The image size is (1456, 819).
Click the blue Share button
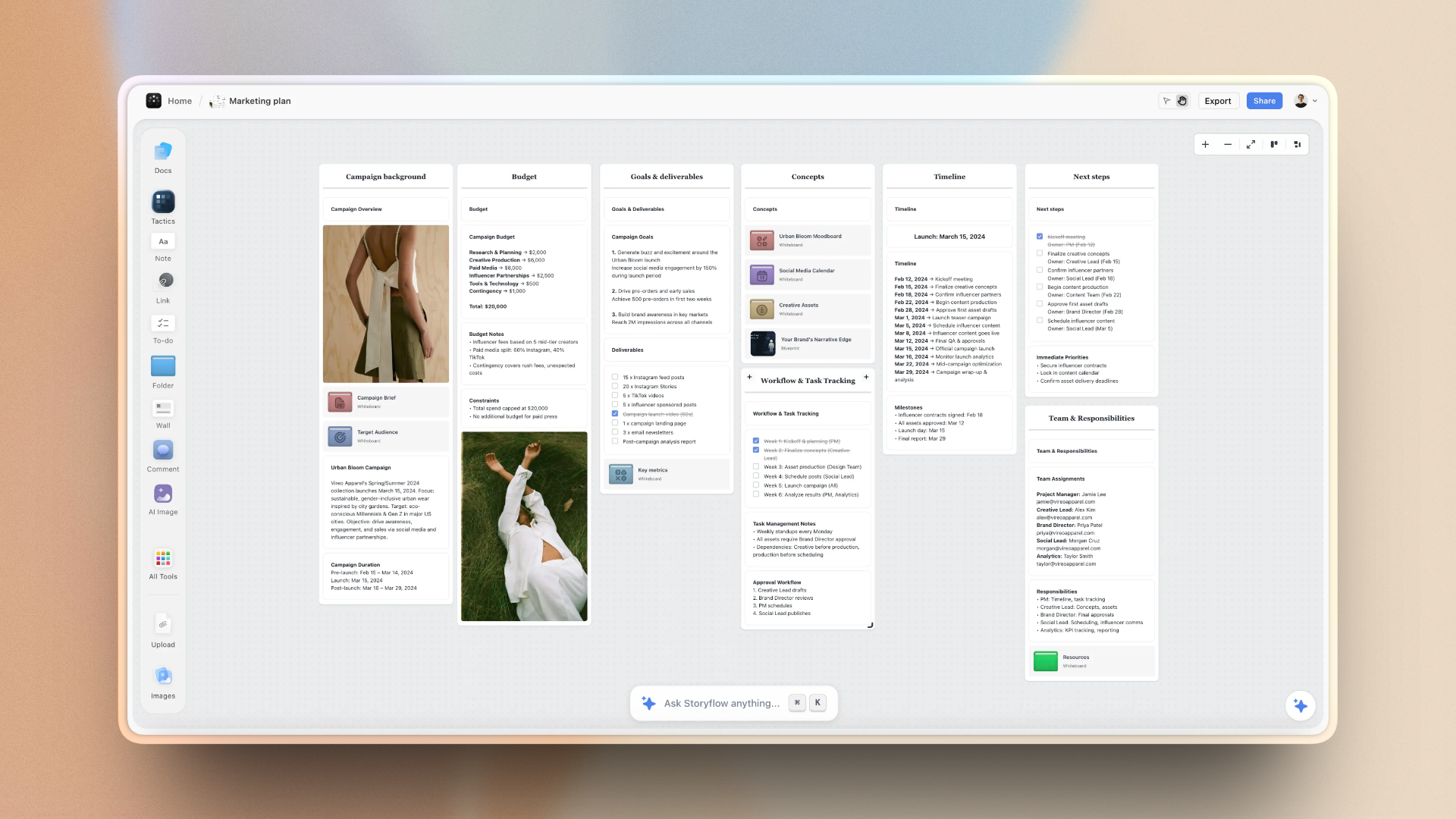point(1264,100)
